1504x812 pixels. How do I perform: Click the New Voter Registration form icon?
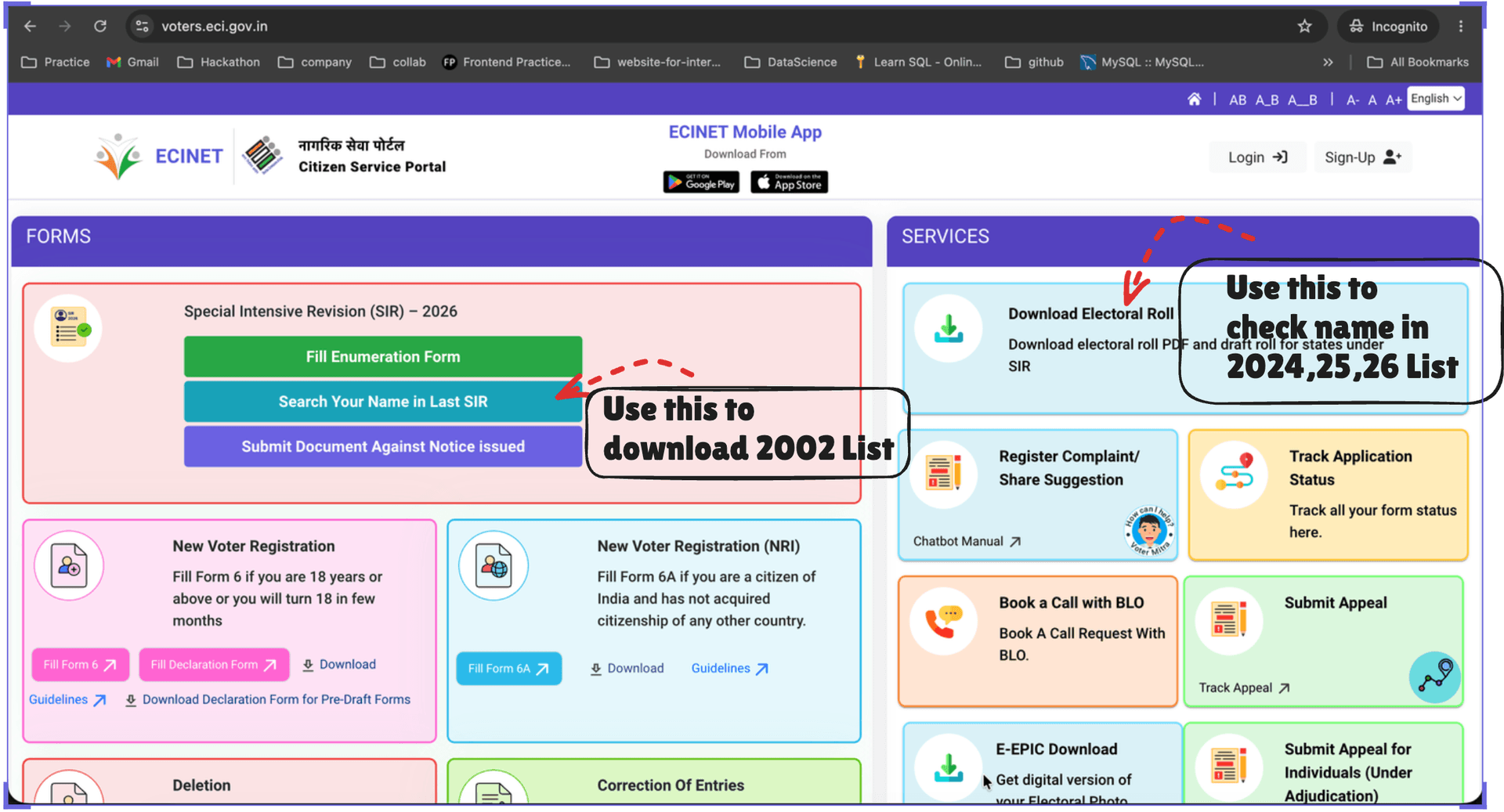tap(69, 565)
